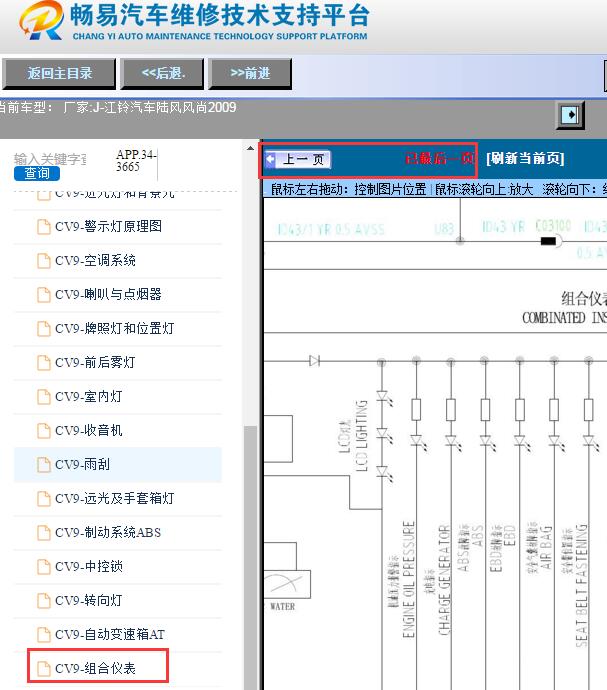Click the document icon beside CV9-喇叭与点烟器
The width and height of the screenshot is (607, 690).
(43, 294)
